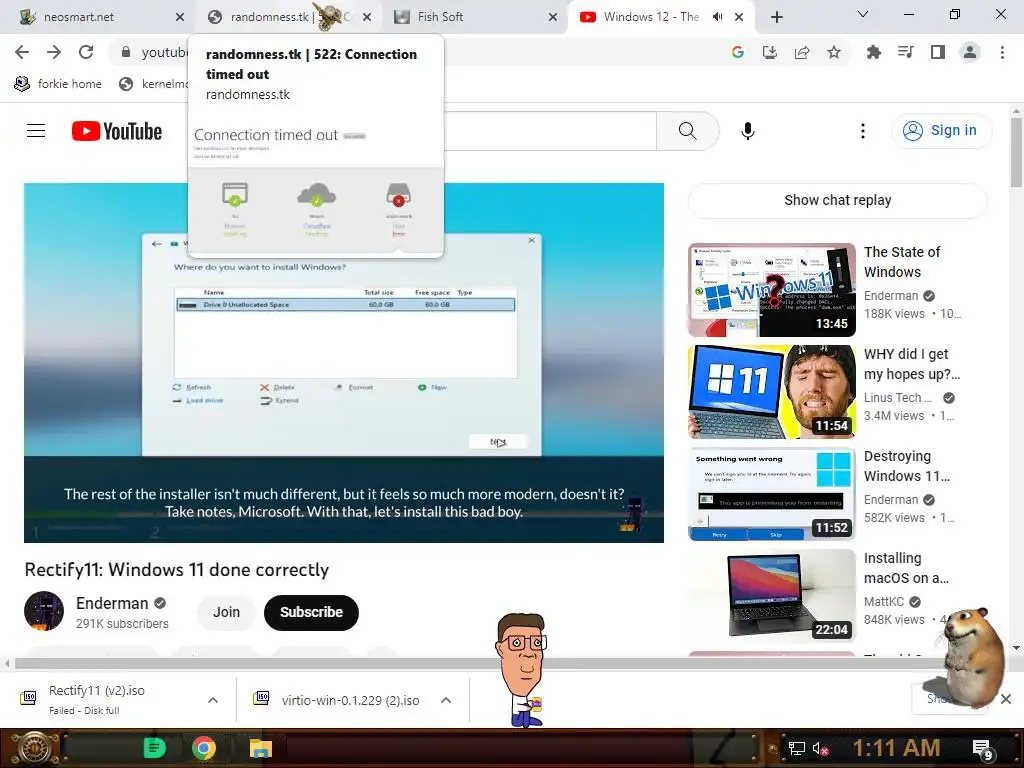The image size is (1024, 768).
Task: Close the Fish Soft tab
Action: tap(552, 17)
